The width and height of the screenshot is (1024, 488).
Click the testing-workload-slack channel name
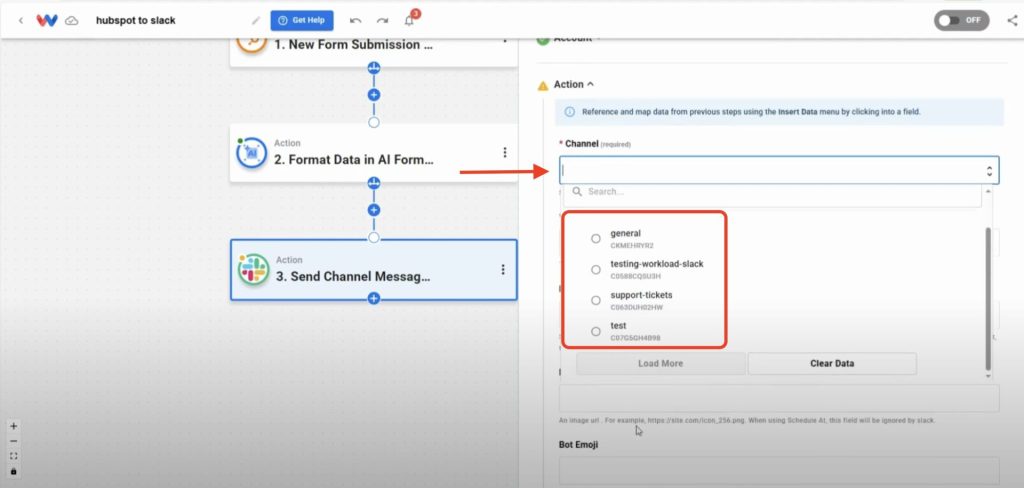657,264
